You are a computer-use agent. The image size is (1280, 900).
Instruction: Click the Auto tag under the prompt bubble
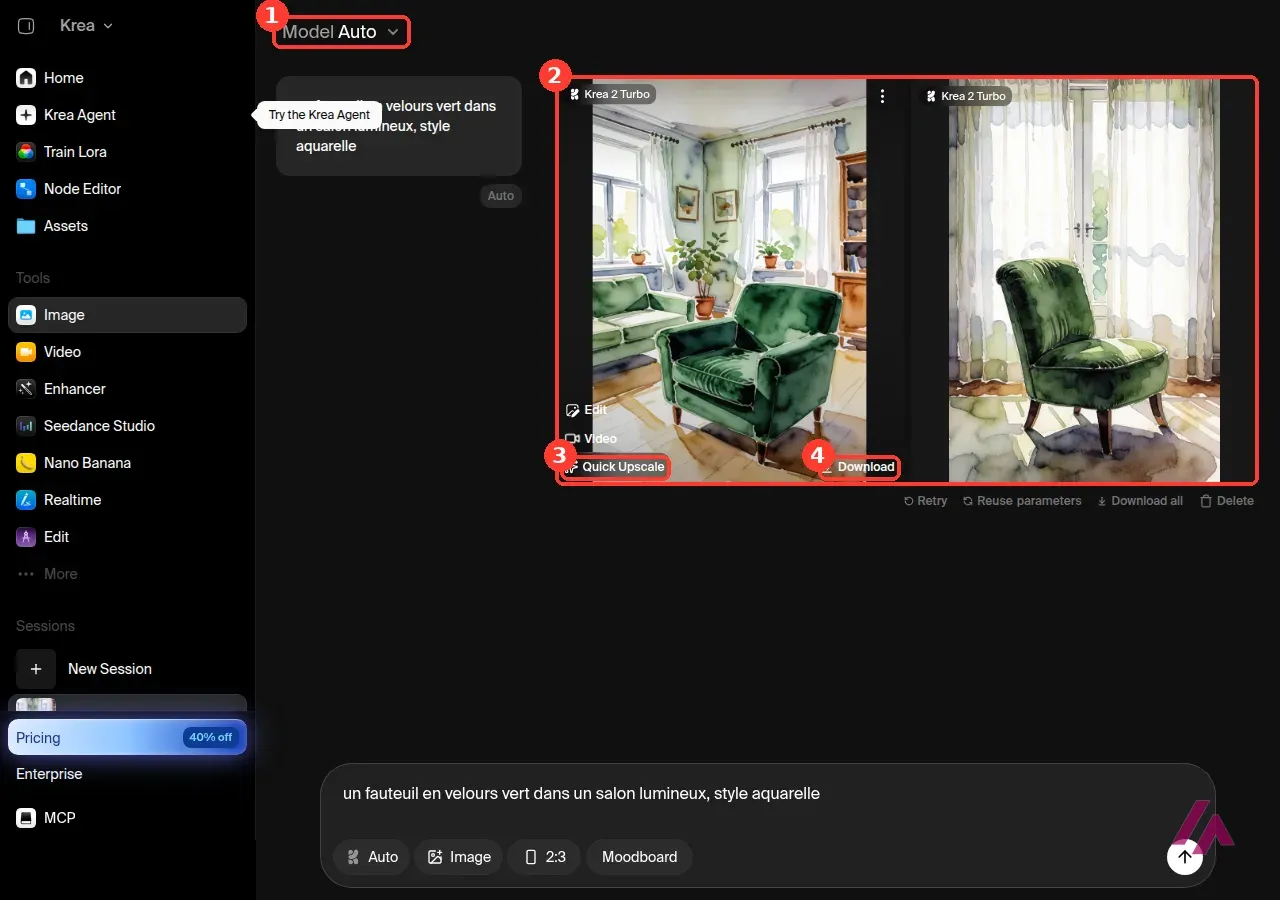coord(501,196)
